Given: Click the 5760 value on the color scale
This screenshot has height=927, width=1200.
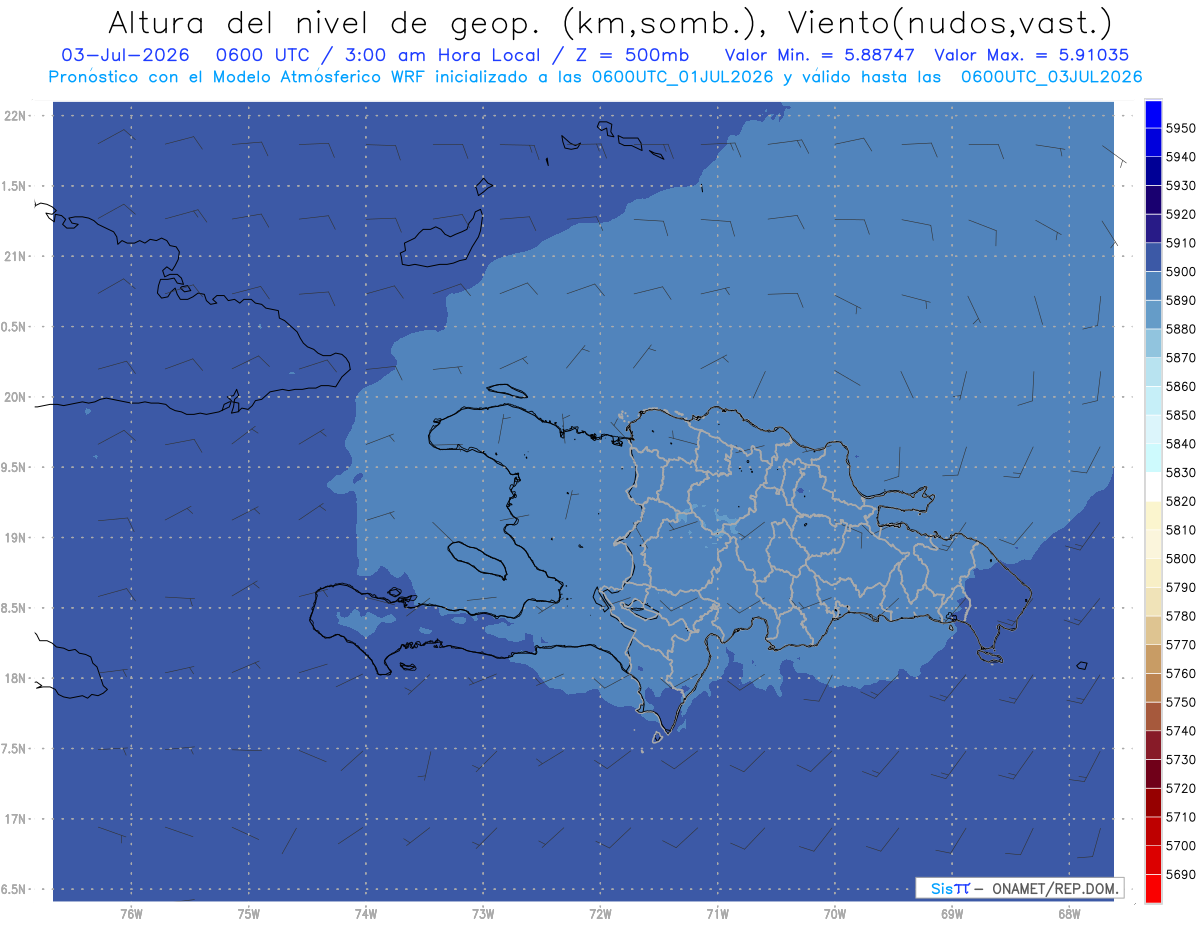Looking at the screenshot, I should click(x=1180, y=673).
